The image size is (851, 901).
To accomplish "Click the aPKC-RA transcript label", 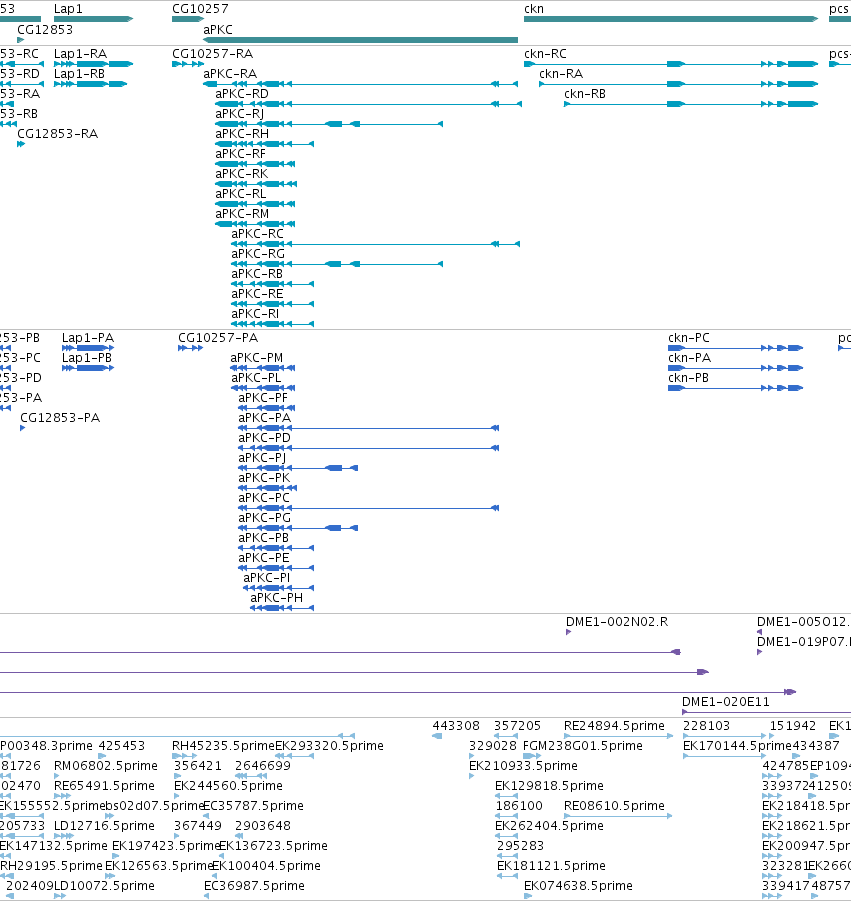I will pyautogui.click(x=230, y=74).
